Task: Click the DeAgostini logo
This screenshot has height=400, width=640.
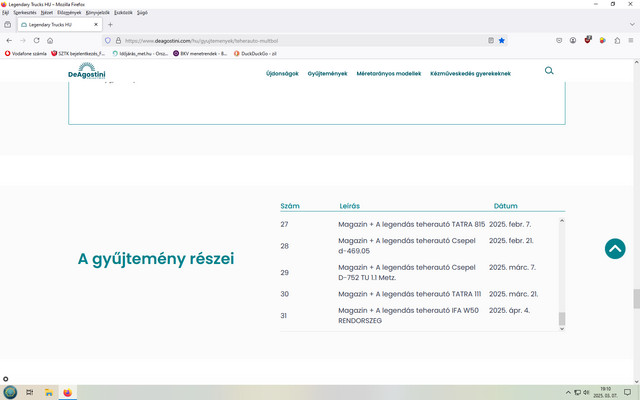Action: [x=87, y=71]
